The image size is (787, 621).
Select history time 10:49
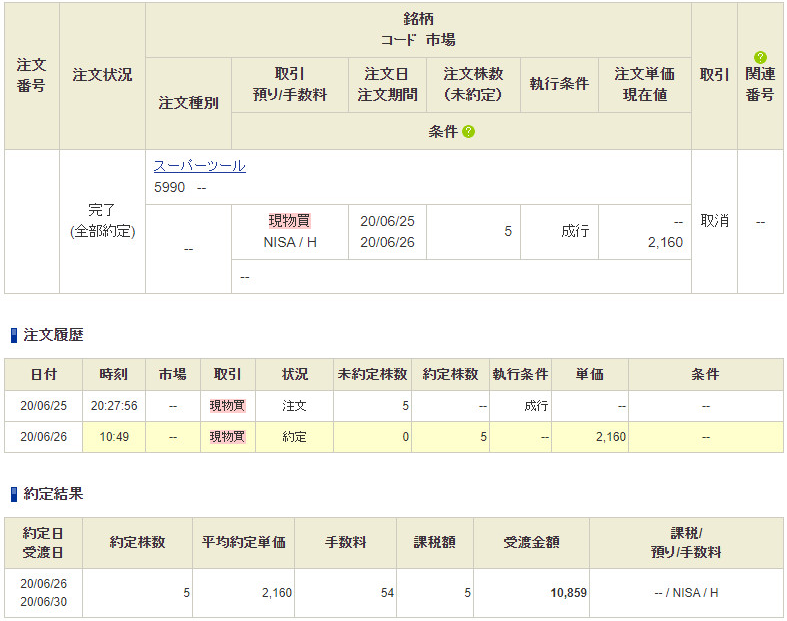pos(114,437)
